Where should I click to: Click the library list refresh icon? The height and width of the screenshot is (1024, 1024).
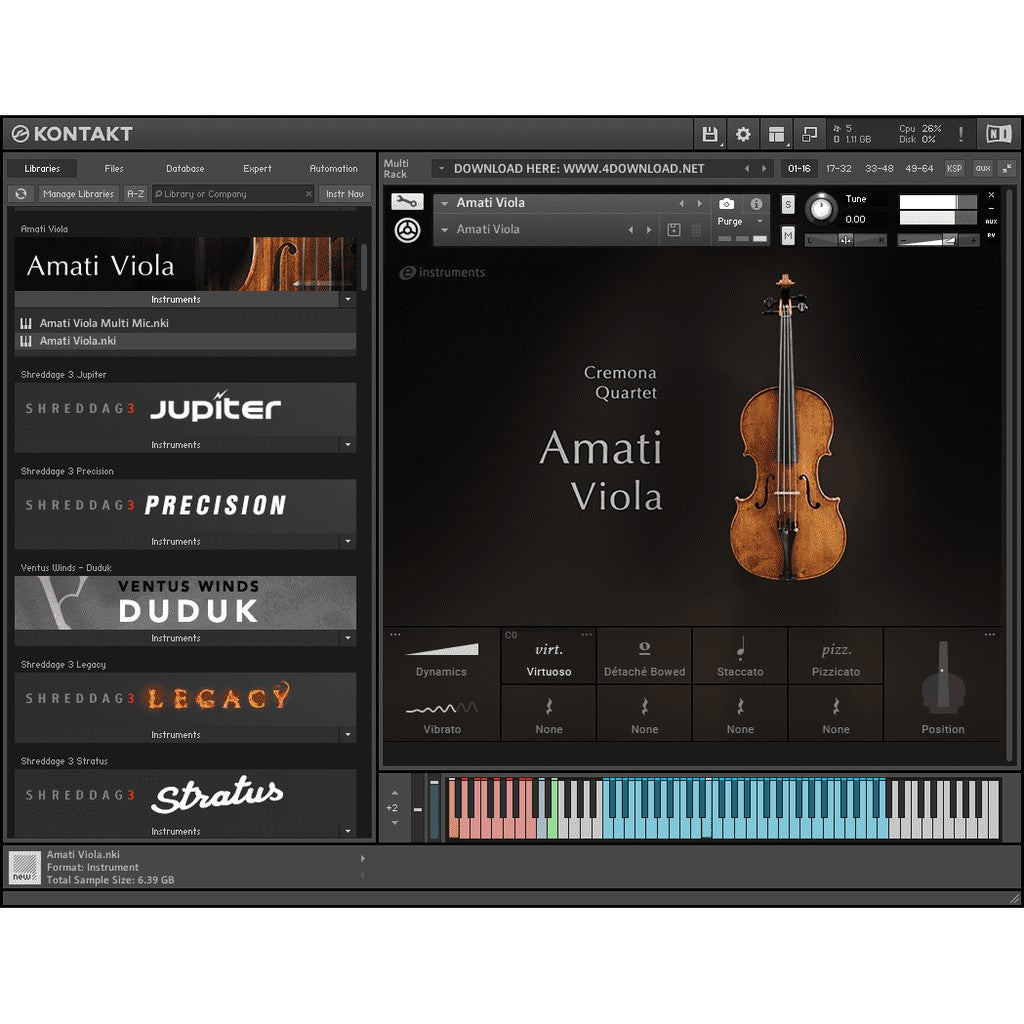(x=20, y=193)
